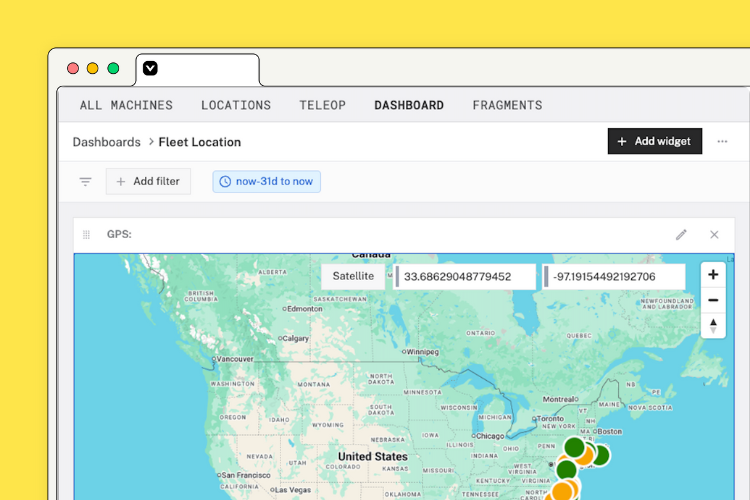Image resolution: width=750 pixels, height=500 pixels.
Task: Switch to the LOCATIONS tab
Action: point(236,105)
